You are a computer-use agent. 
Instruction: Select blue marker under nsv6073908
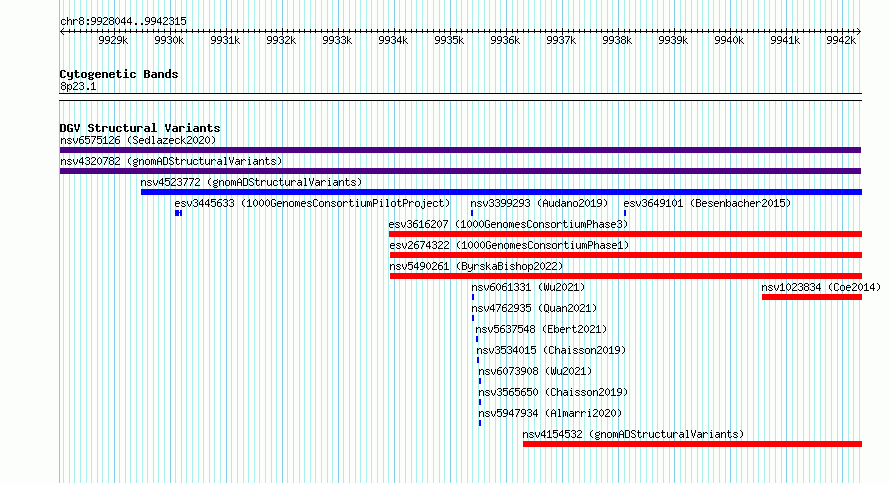pyautogui.click(x=480, y=381)
